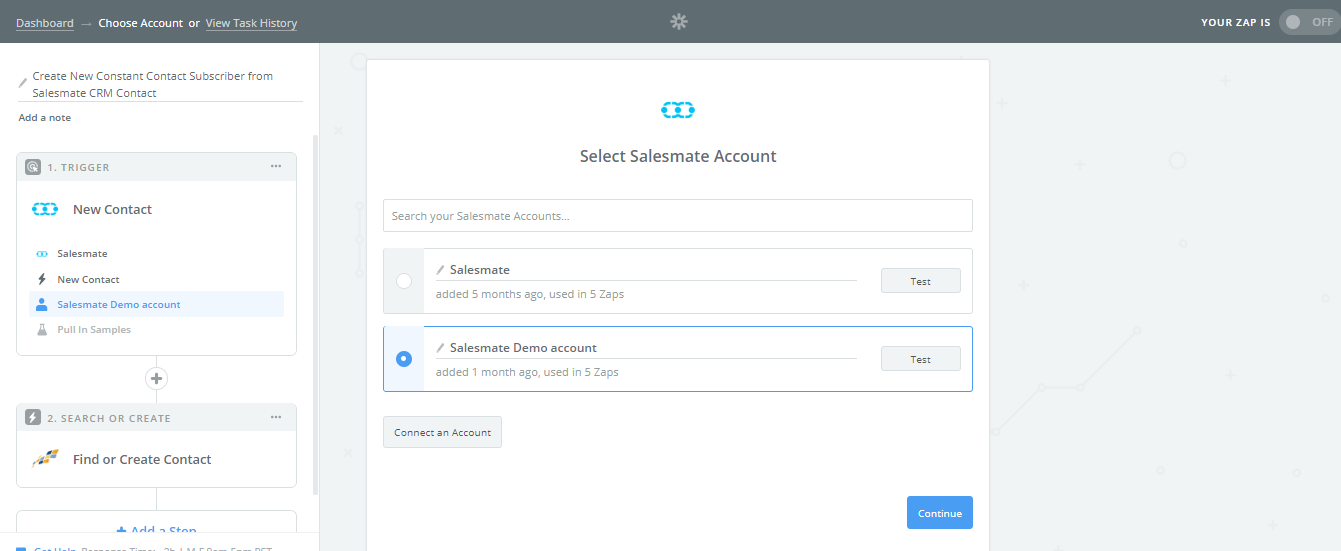
Task: Click Salesmate logo next to New Contact
Action: pyautogui.click(x=46, y=209)
